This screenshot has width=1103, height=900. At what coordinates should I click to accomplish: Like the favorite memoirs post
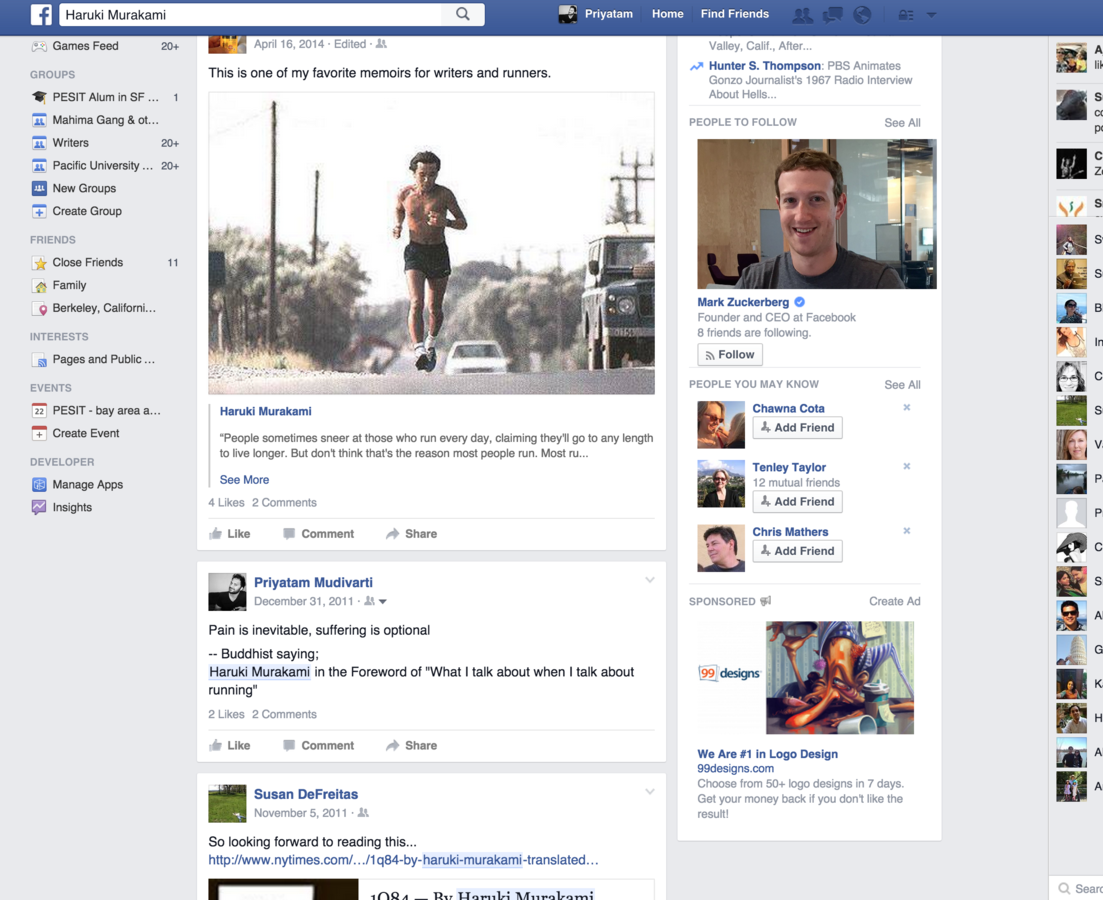point(229,533)
